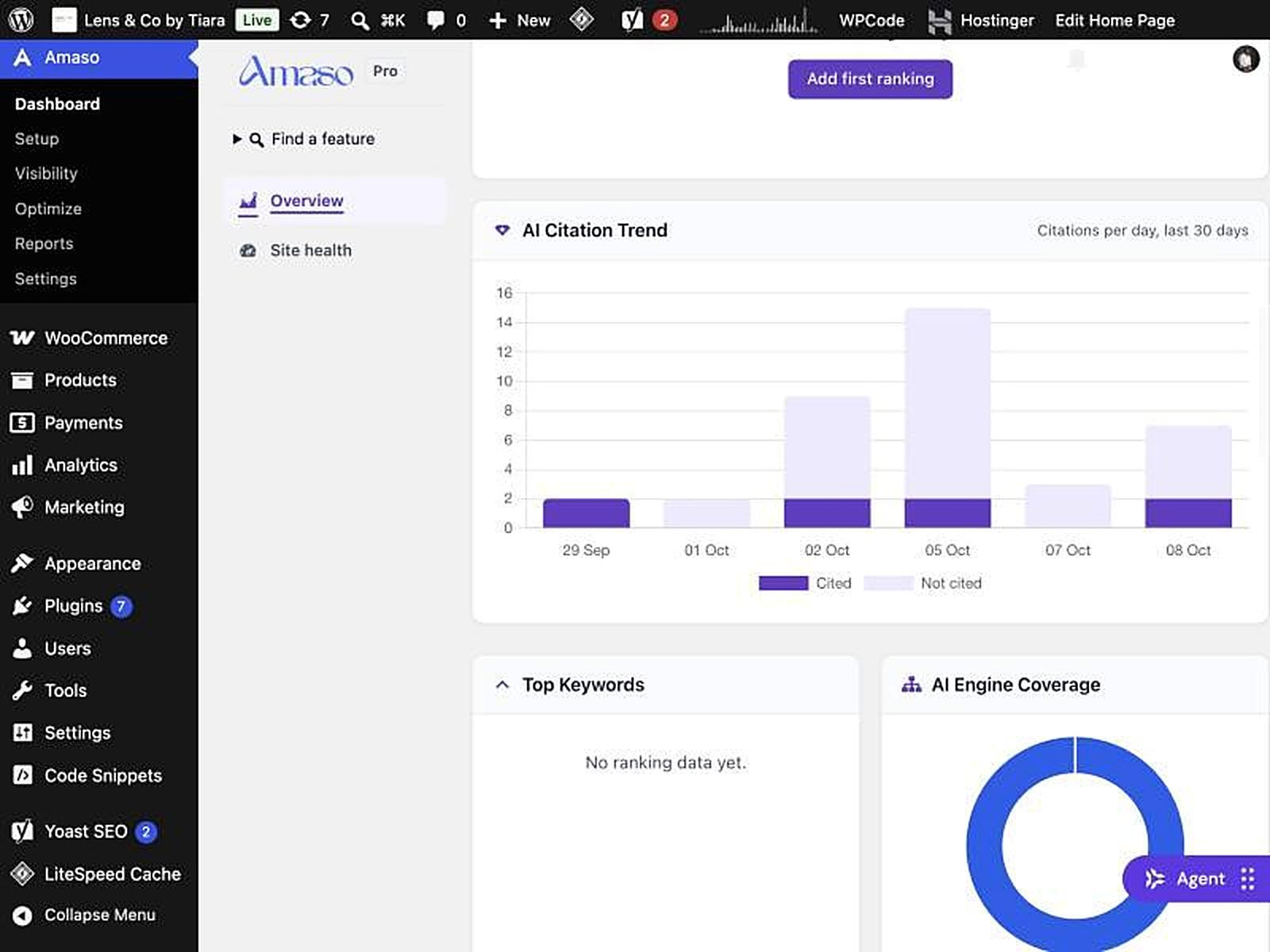Open the New content dropdown

[520, 20]
